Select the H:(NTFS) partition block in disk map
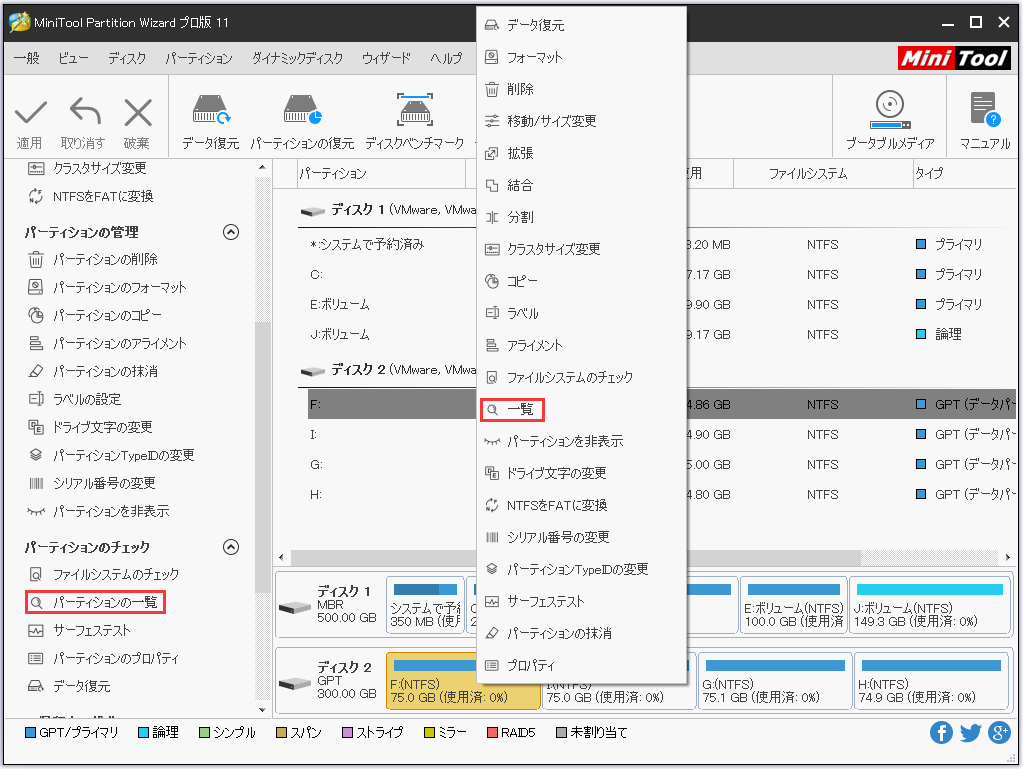The image size is (1023, 769). coord(931,680)
